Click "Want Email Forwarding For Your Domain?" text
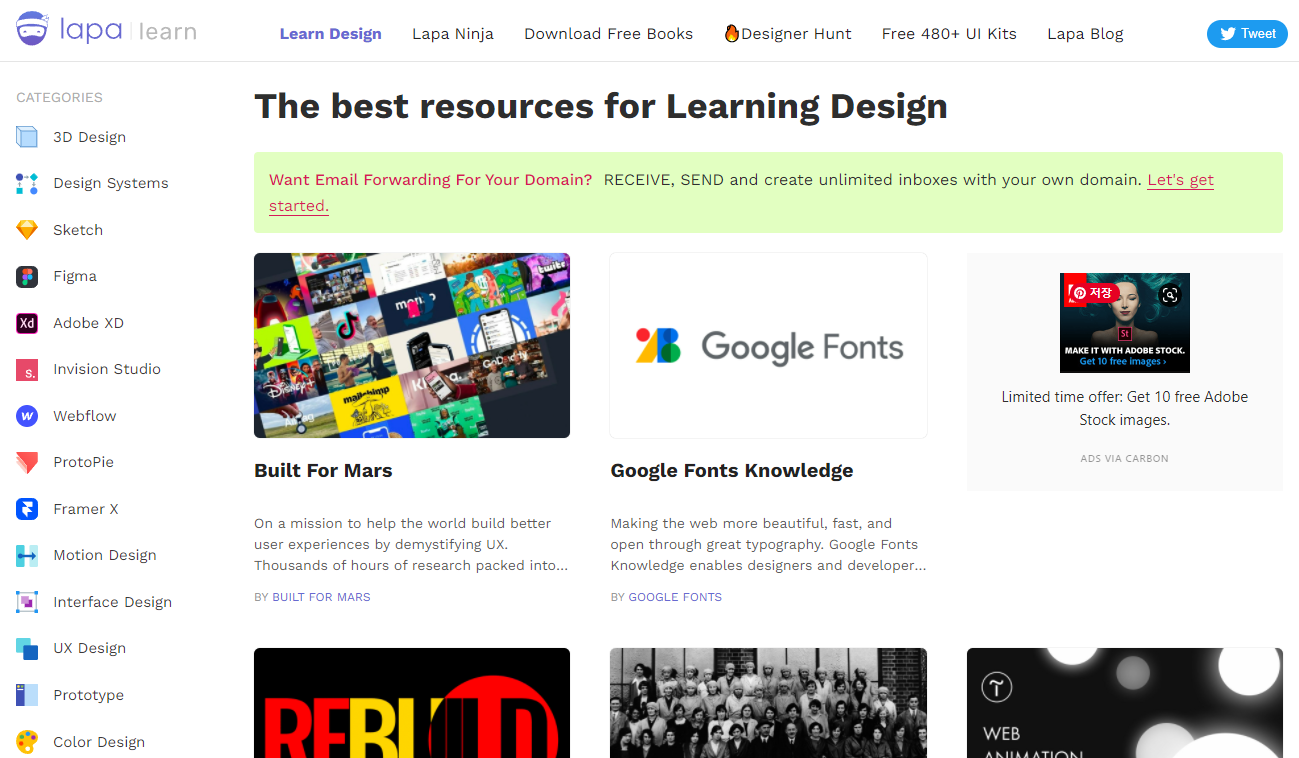Viewport: 1299px width, 758px height. [431, 180]
